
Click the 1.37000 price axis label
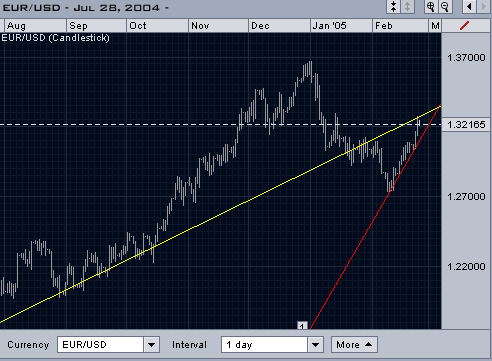466,58
